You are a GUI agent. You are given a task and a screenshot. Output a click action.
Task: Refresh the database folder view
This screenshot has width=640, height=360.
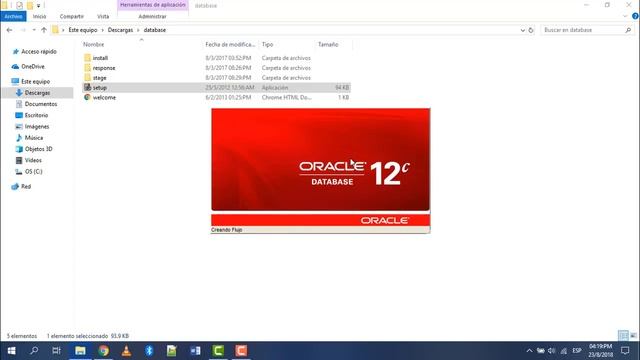(531, 30)
